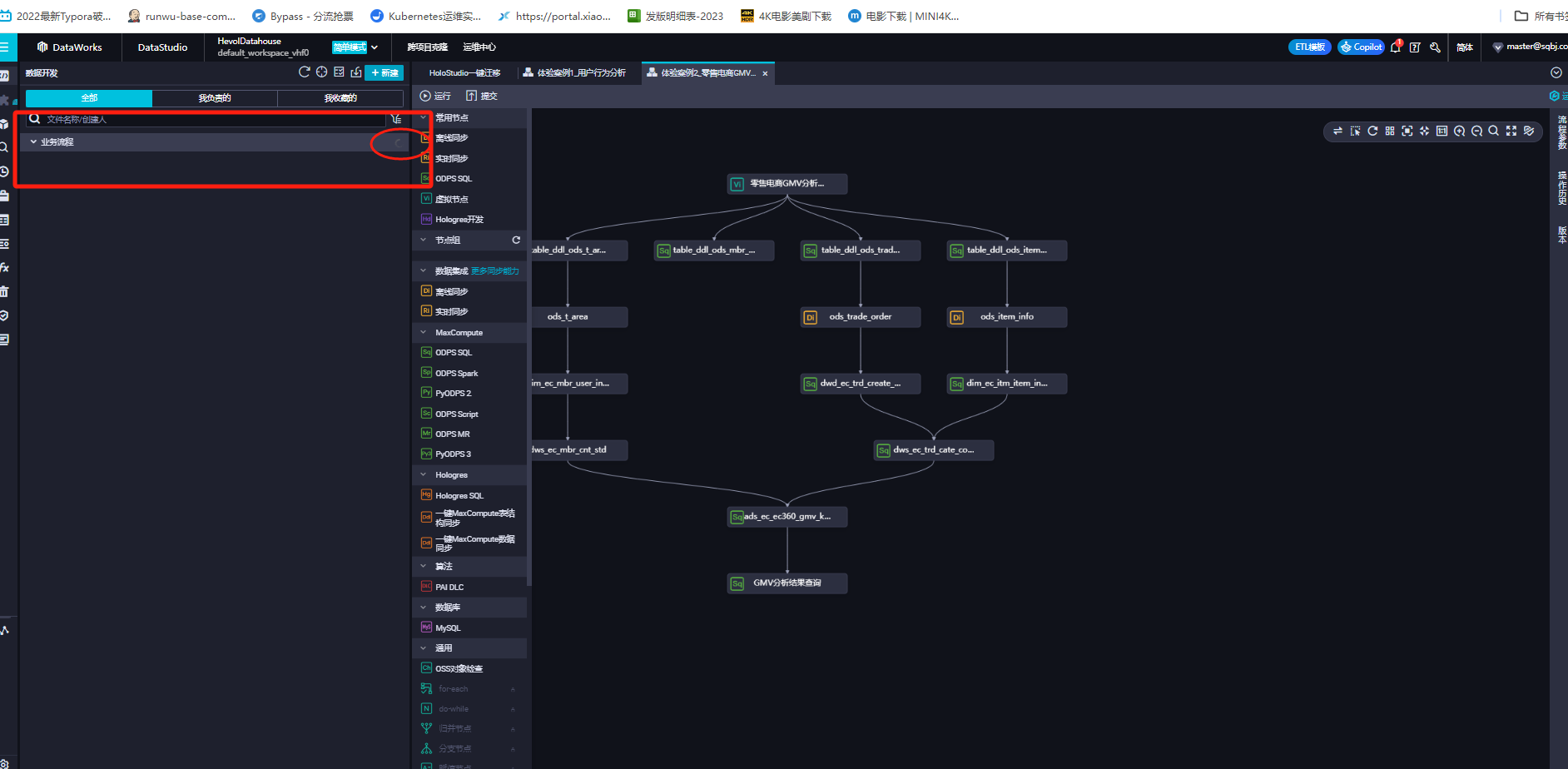Image resolution: width=1568 pixels, height=769 pixels.
Task: Collapse the 通用 section
Action: [423, 647]
